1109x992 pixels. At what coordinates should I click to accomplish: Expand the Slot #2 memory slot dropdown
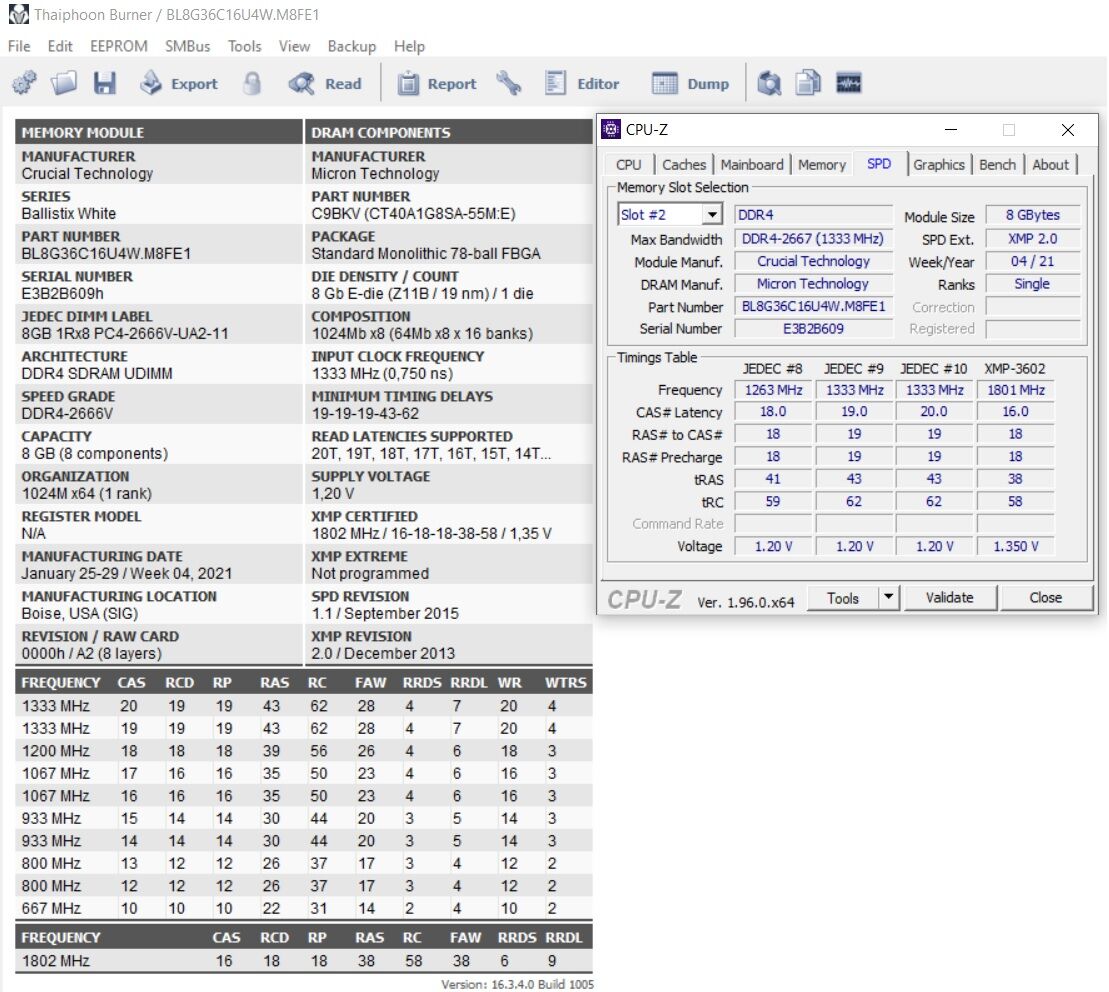[712, 214]
